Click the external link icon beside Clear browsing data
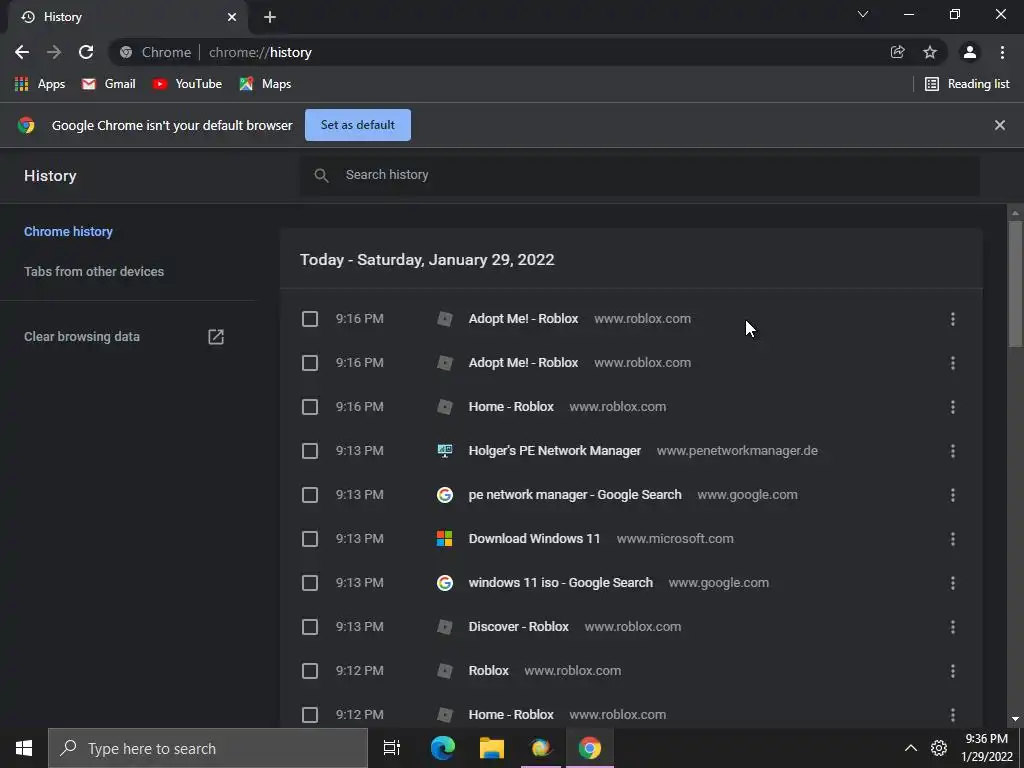Image resolution: width=1024 pixels, height=768 pixels. (x=216, y=336)
